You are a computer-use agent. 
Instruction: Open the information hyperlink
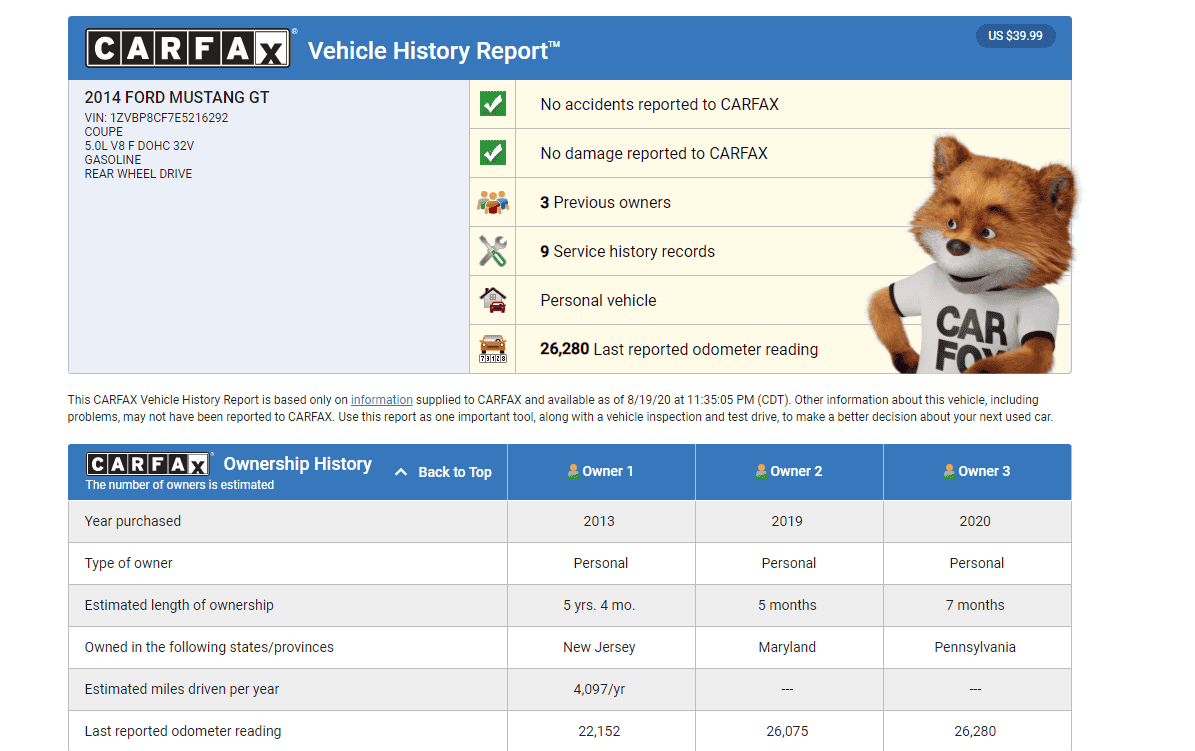tap(381, 400)
